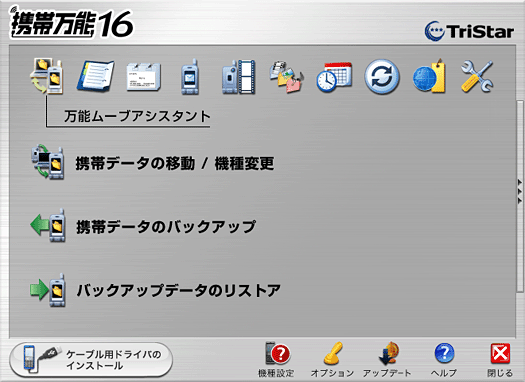The height and width of the screenshot is (382, 525).
Task: Click the TriStar logo
Action: pos(469,31)
